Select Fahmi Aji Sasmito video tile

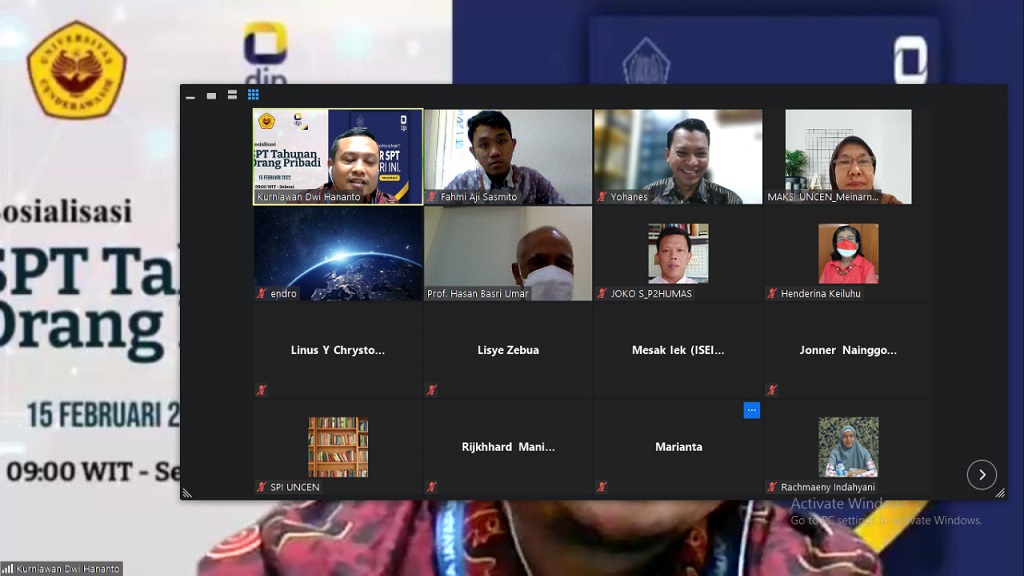pyautogui.click(x=508, y=157)
